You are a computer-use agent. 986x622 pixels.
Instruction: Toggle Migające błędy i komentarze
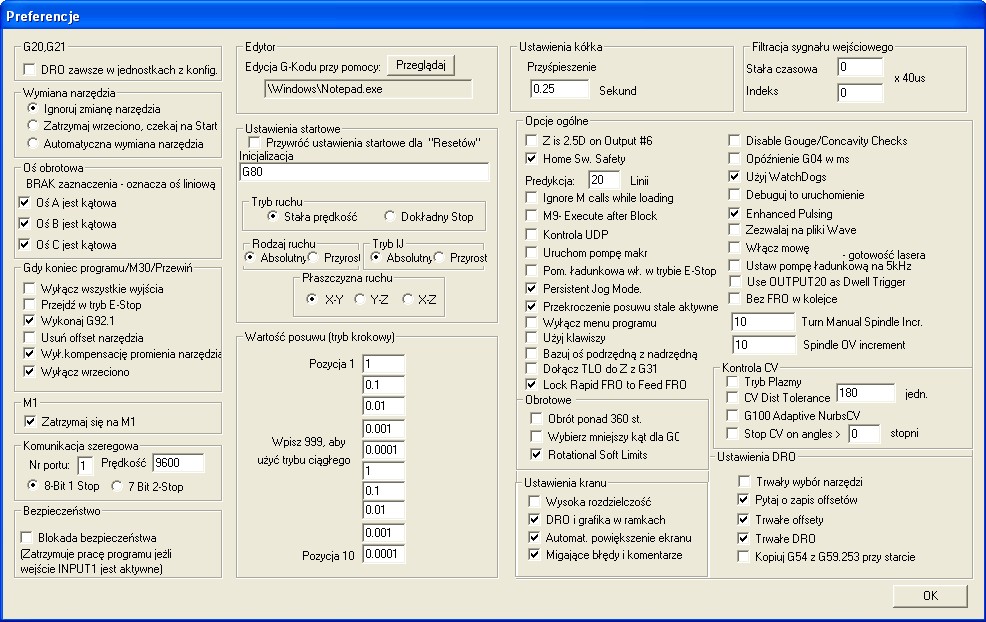534,555
